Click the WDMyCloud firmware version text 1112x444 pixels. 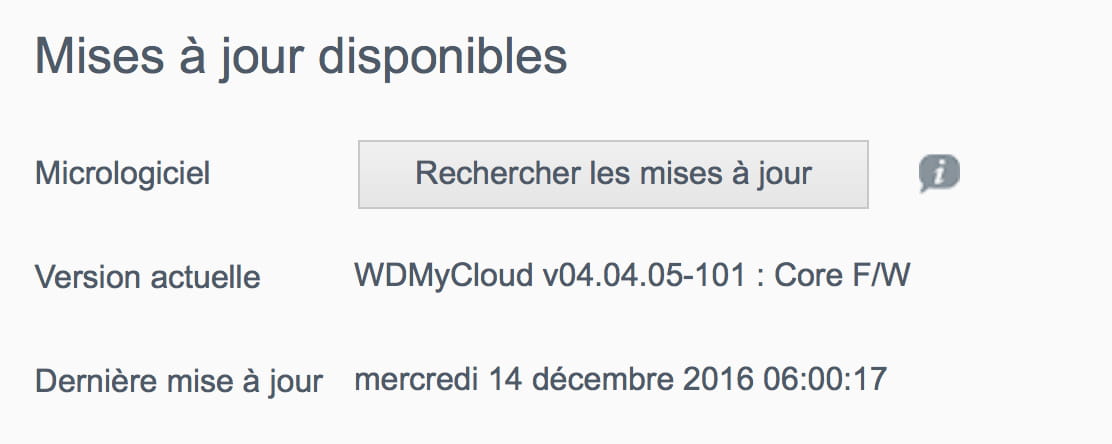(632, 275)
